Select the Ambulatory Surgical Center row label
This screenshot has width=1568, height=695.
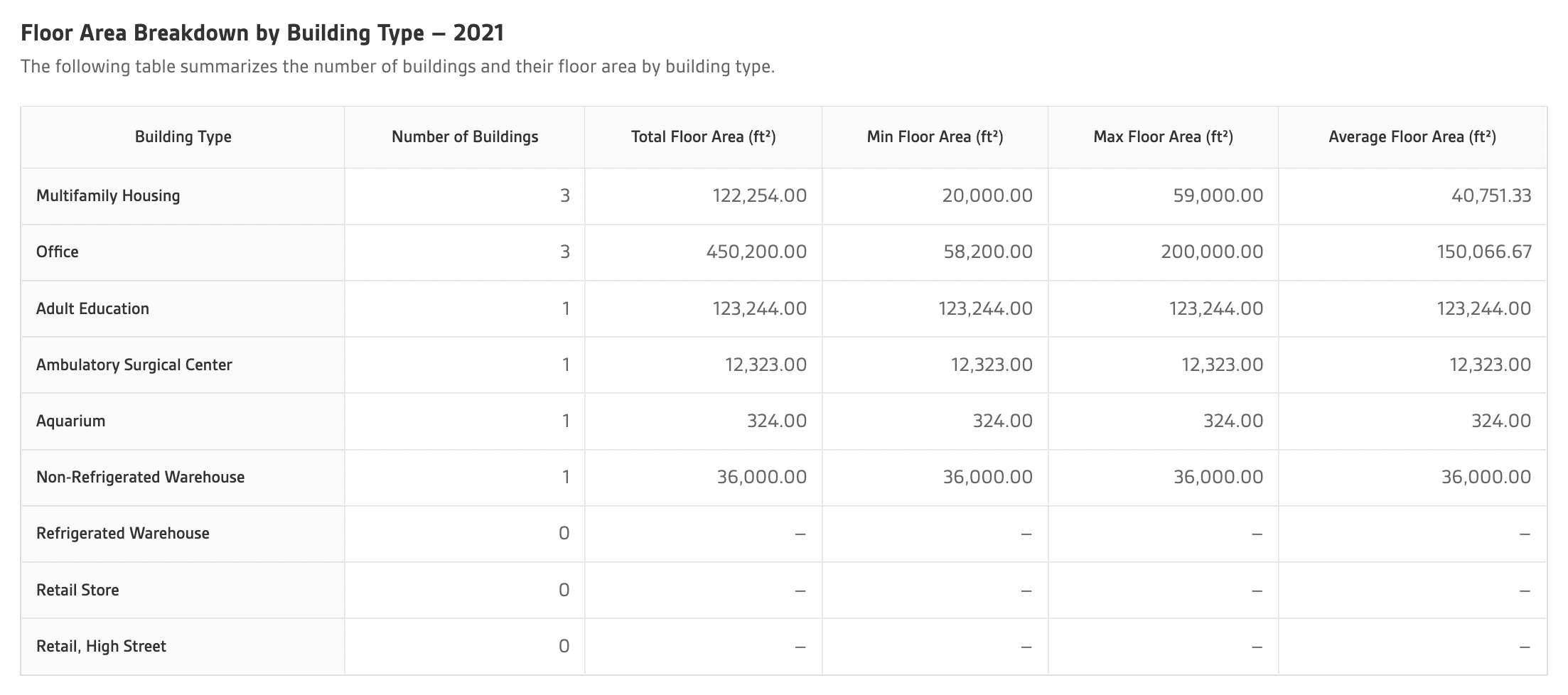(x=134, y=365)
